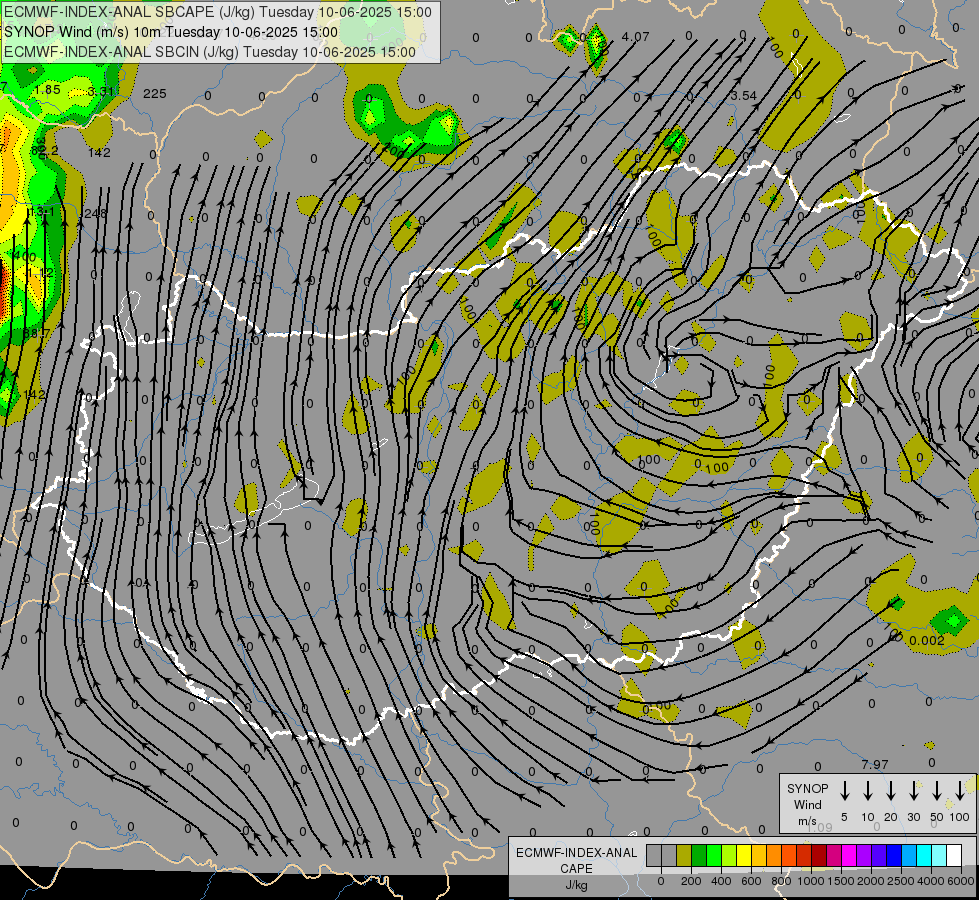
Task: Click the 2500 tick label on CAPE scale
Action: pyautogui.click(x=901, y=881)
